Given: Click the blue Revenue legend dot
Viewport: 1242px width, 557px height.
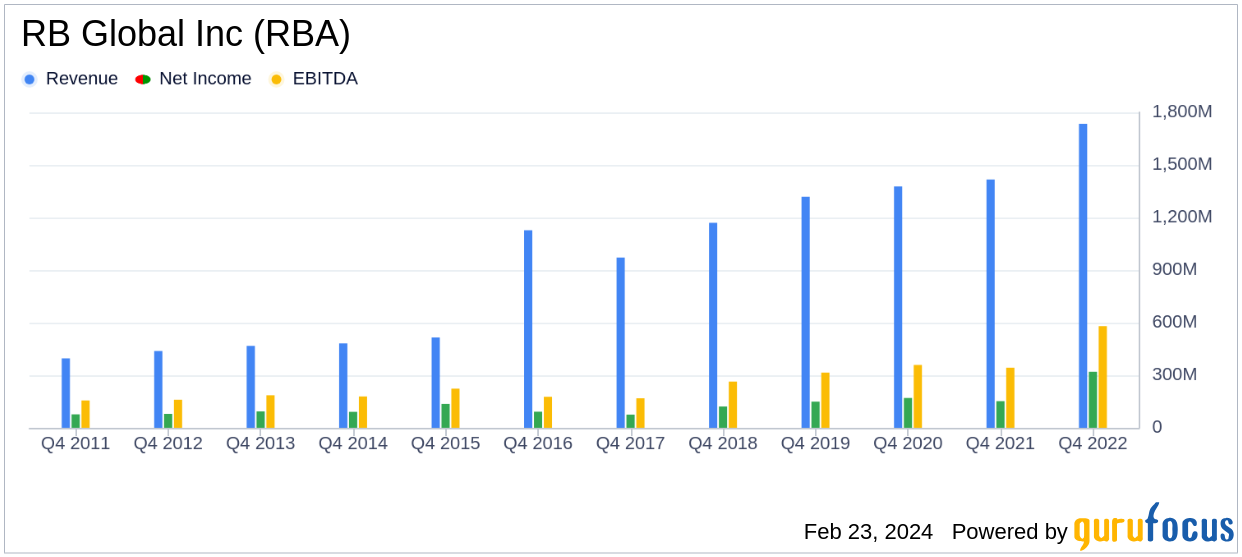Looking at the screenshot, I should tap(29, 79).
